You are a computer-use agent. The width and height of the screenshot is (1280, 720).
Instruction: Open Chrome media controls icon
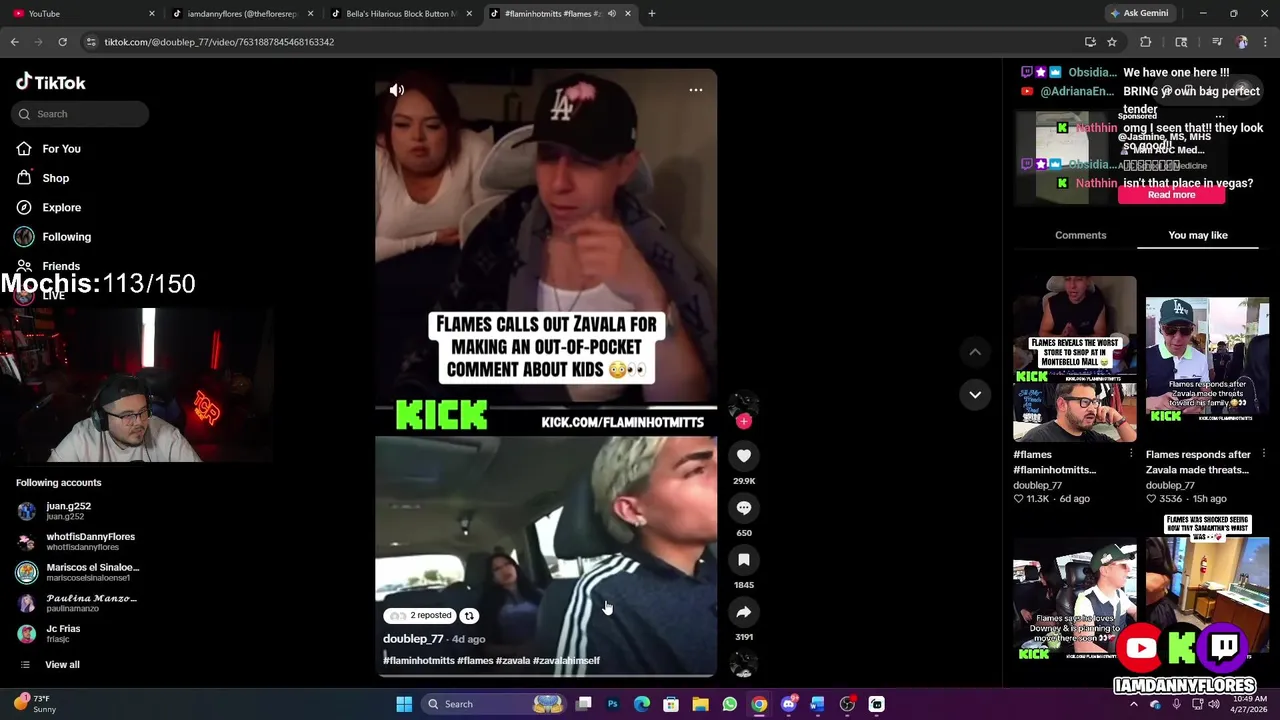pyautogui.click(x=1217, y=42)
